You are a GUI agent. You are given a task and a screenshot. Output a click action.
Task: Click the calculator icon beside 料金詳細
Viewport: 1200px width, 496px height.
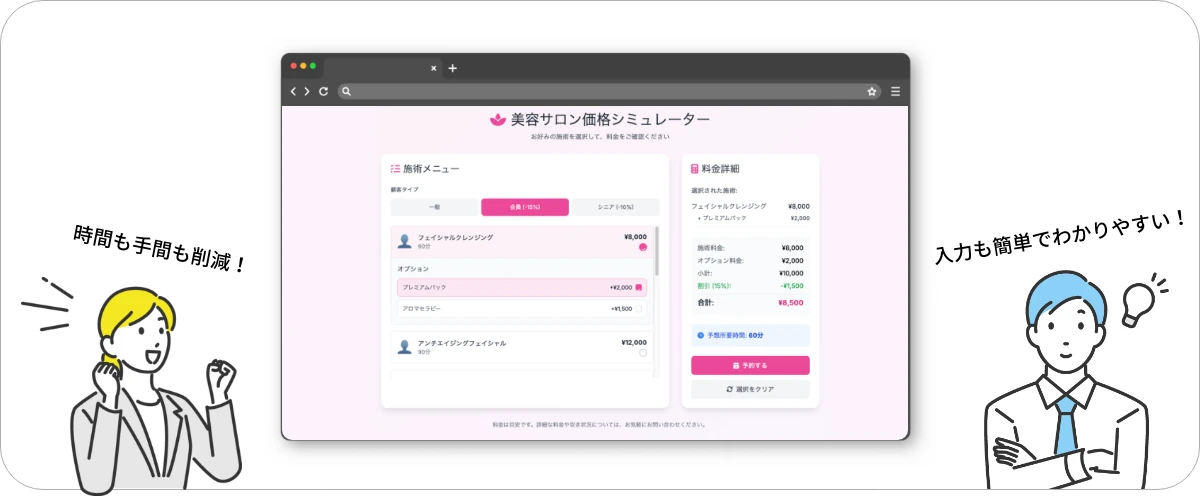[695, 169]
